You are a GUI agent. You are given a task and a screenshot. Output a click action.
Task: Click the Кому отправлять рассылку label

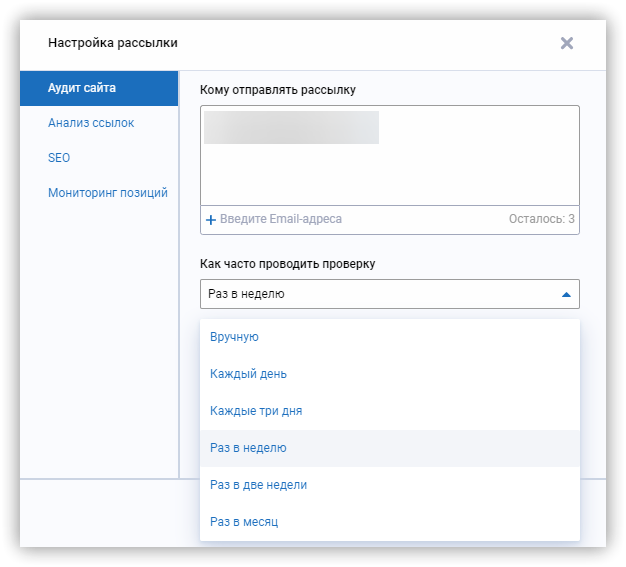point(278,90)
